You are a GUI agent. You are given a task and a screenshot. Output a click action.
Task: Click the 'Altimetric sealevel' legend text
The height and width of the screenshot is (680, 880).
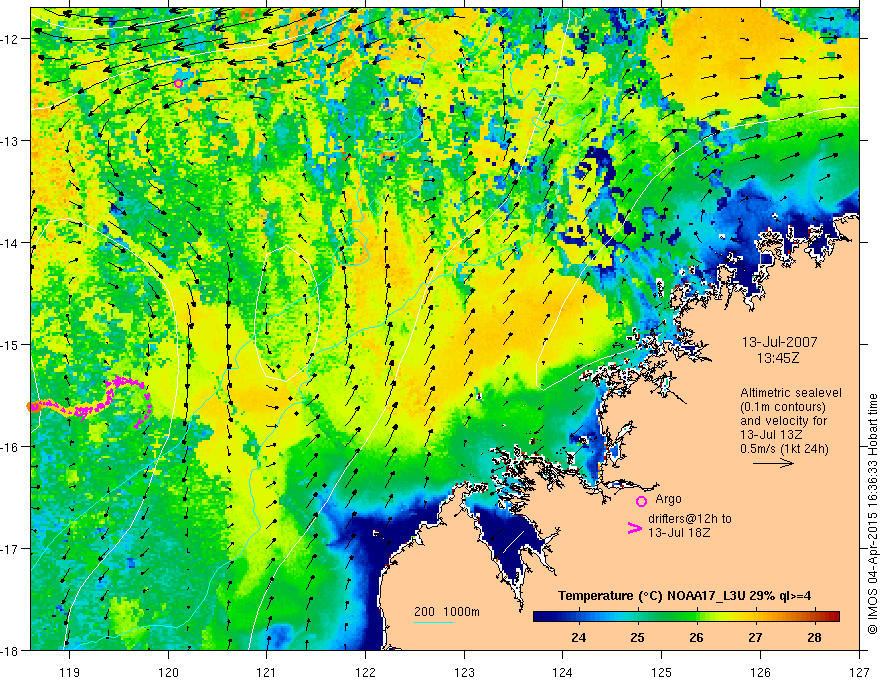791,393
